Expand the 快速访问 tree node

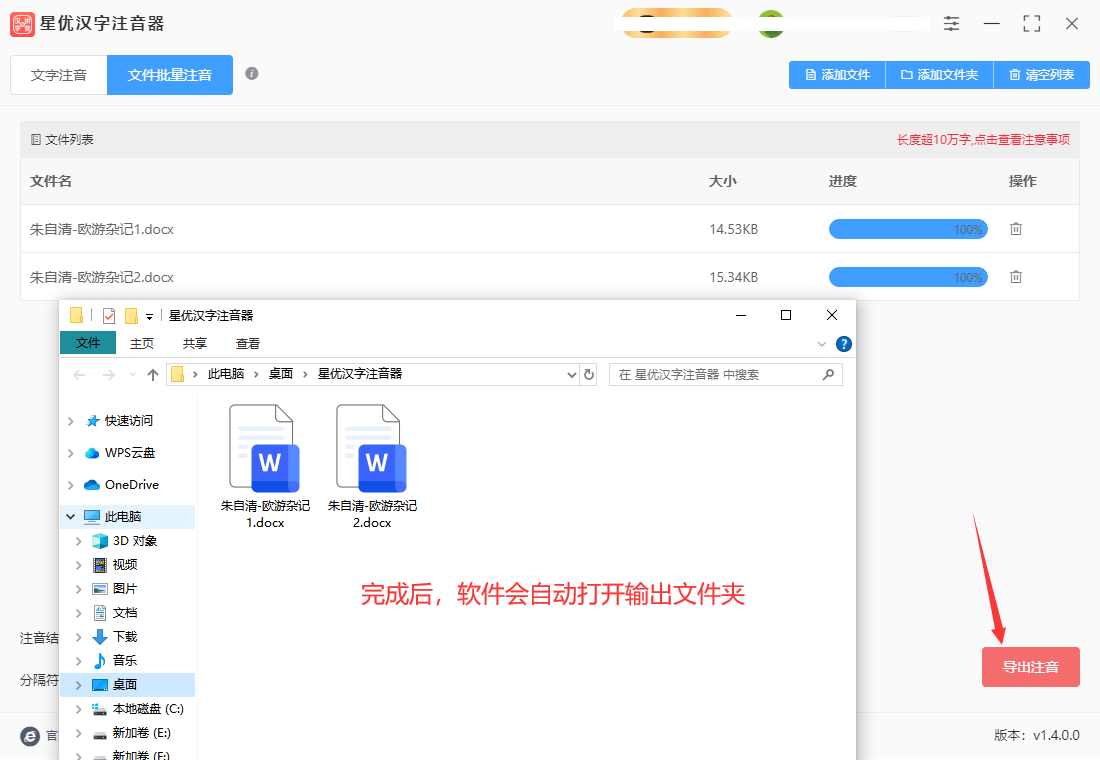click(71, 421)
